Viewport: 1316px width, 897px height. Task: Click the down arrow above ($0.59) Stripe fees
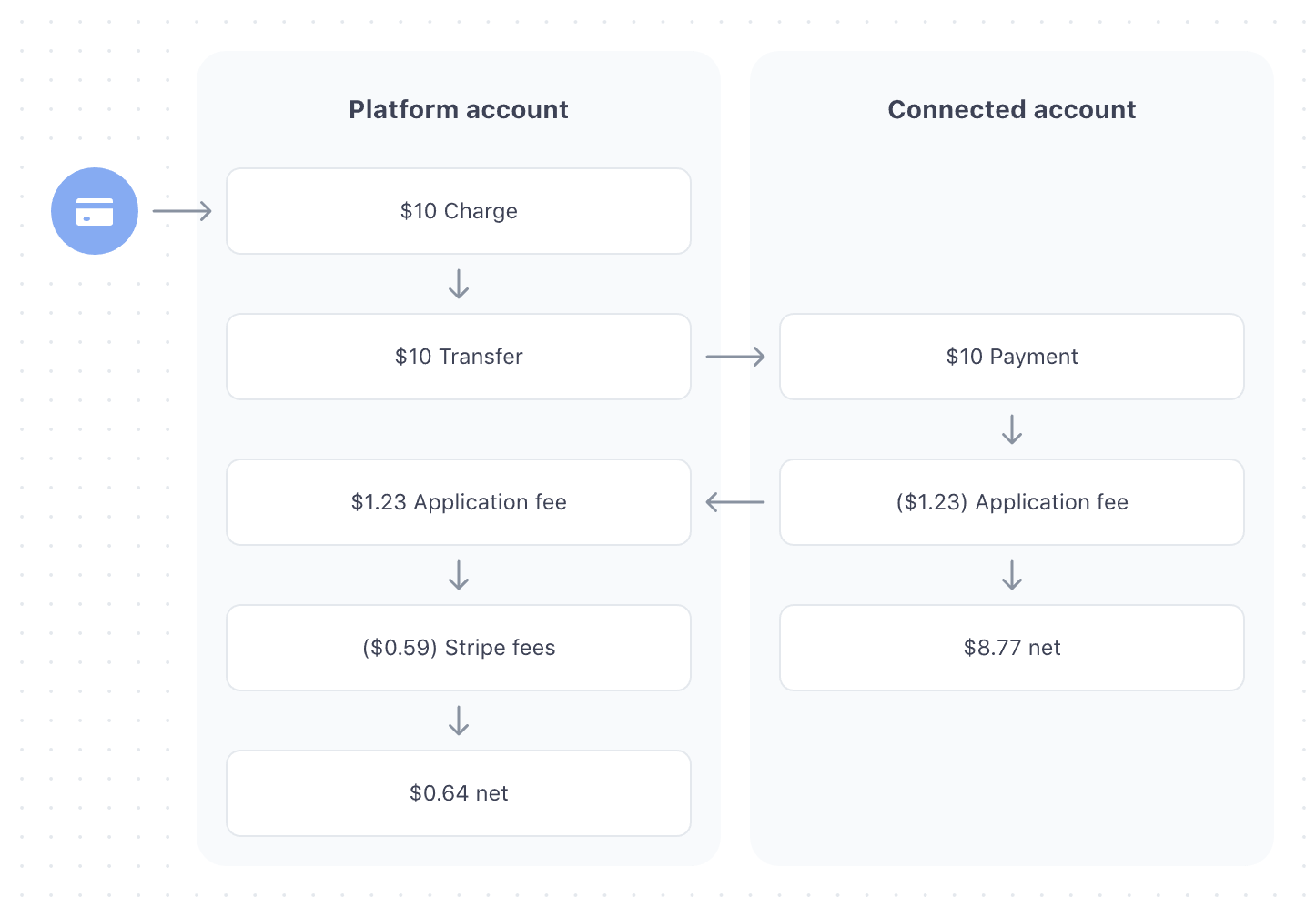(x=459, y=575)
